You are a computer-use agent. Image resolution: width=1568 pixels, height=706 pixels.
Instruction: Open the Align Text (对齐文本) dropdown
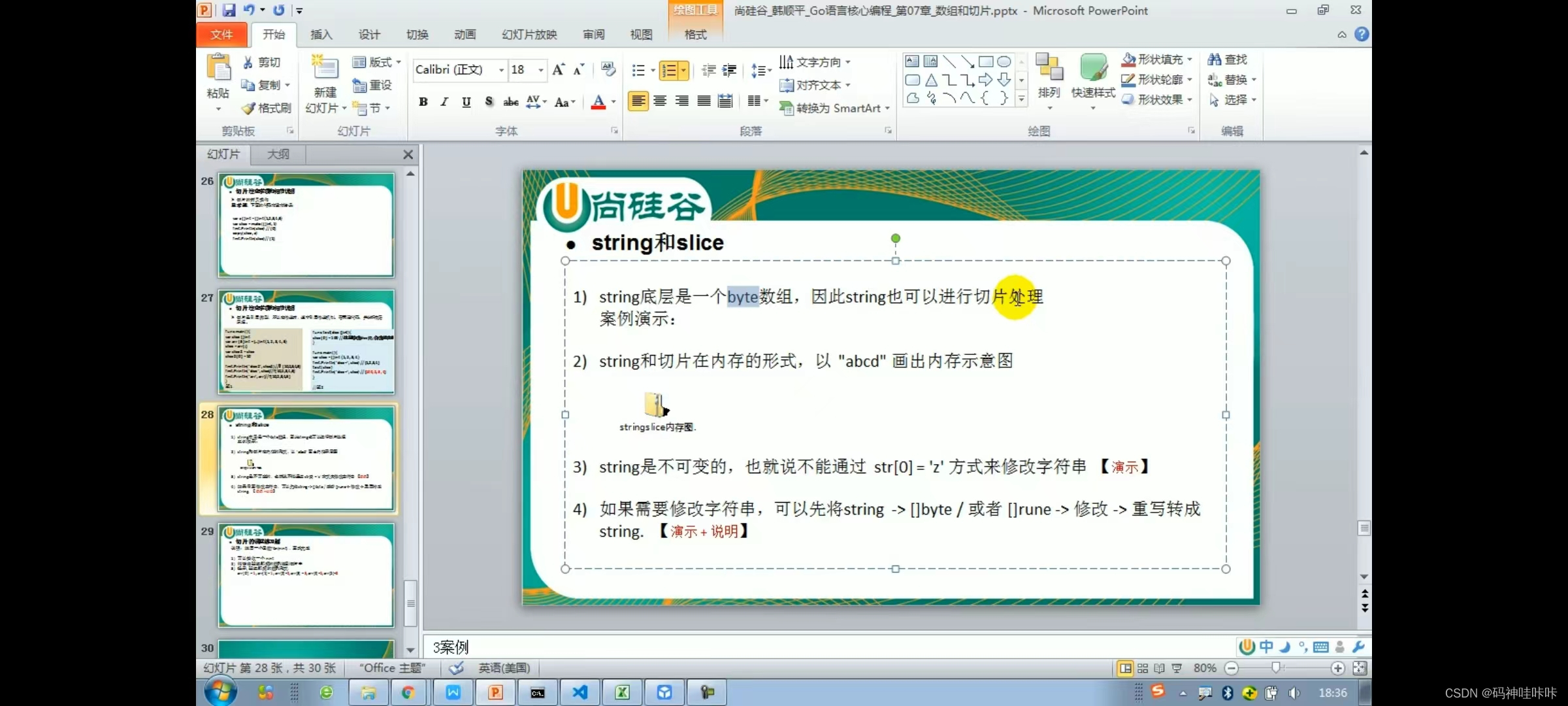point(815,85)
